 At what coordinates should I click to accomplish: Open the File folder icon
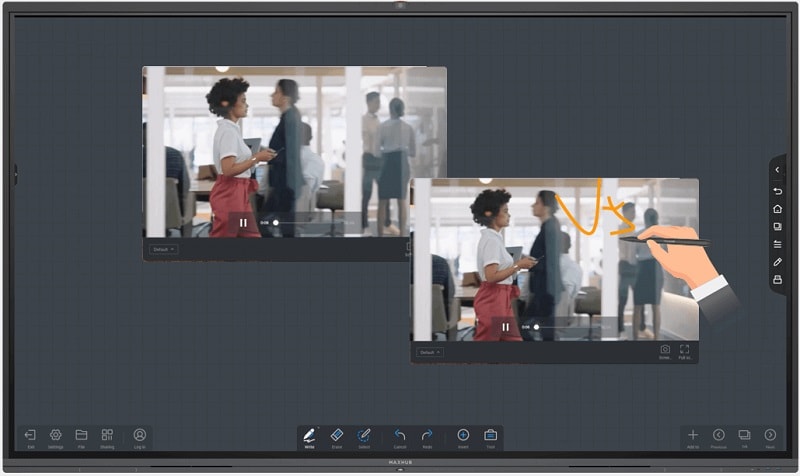(x=81, y=435)
